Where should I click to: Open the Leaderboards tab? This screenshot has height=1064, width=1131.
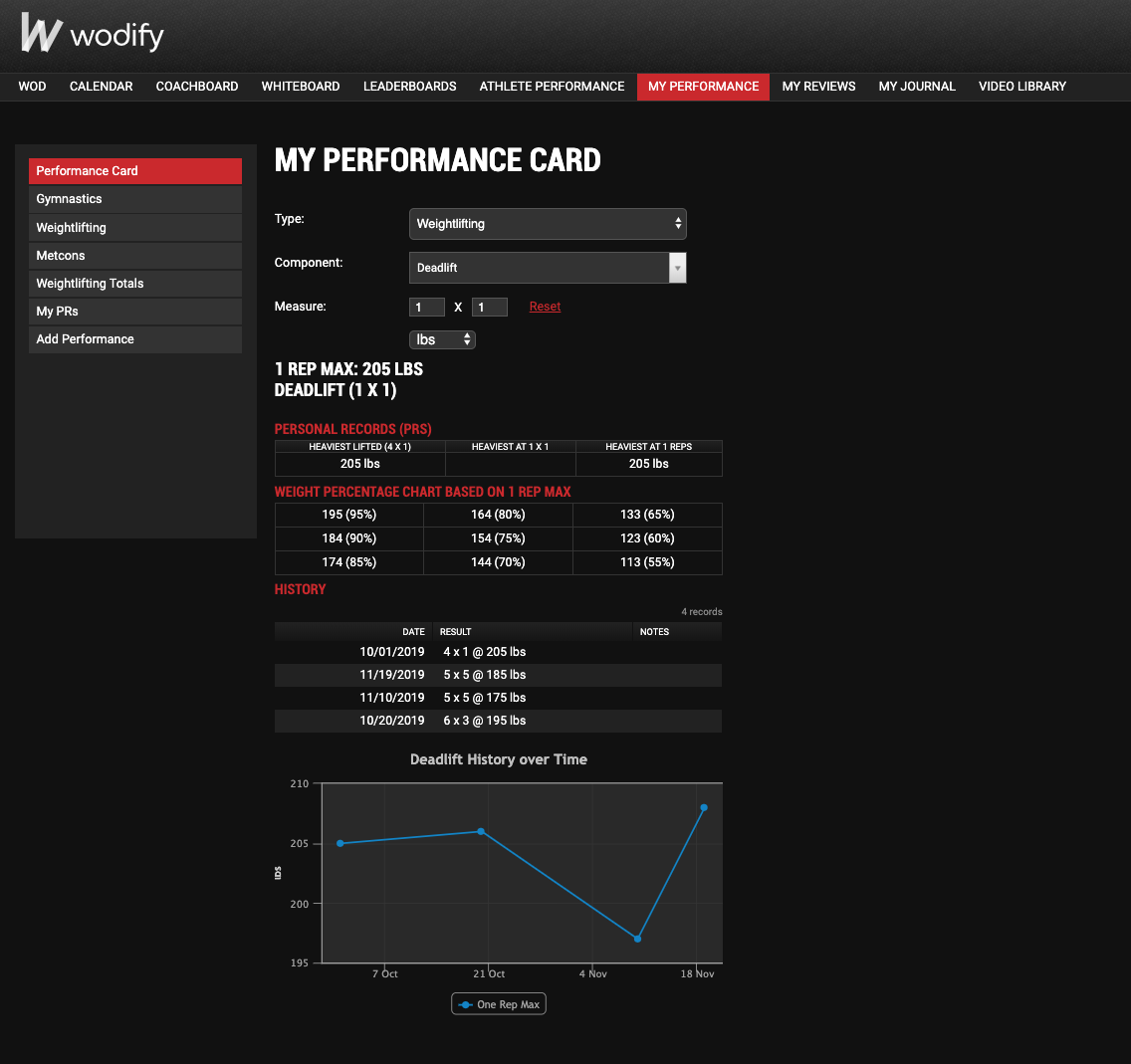[x=410, y=87]
